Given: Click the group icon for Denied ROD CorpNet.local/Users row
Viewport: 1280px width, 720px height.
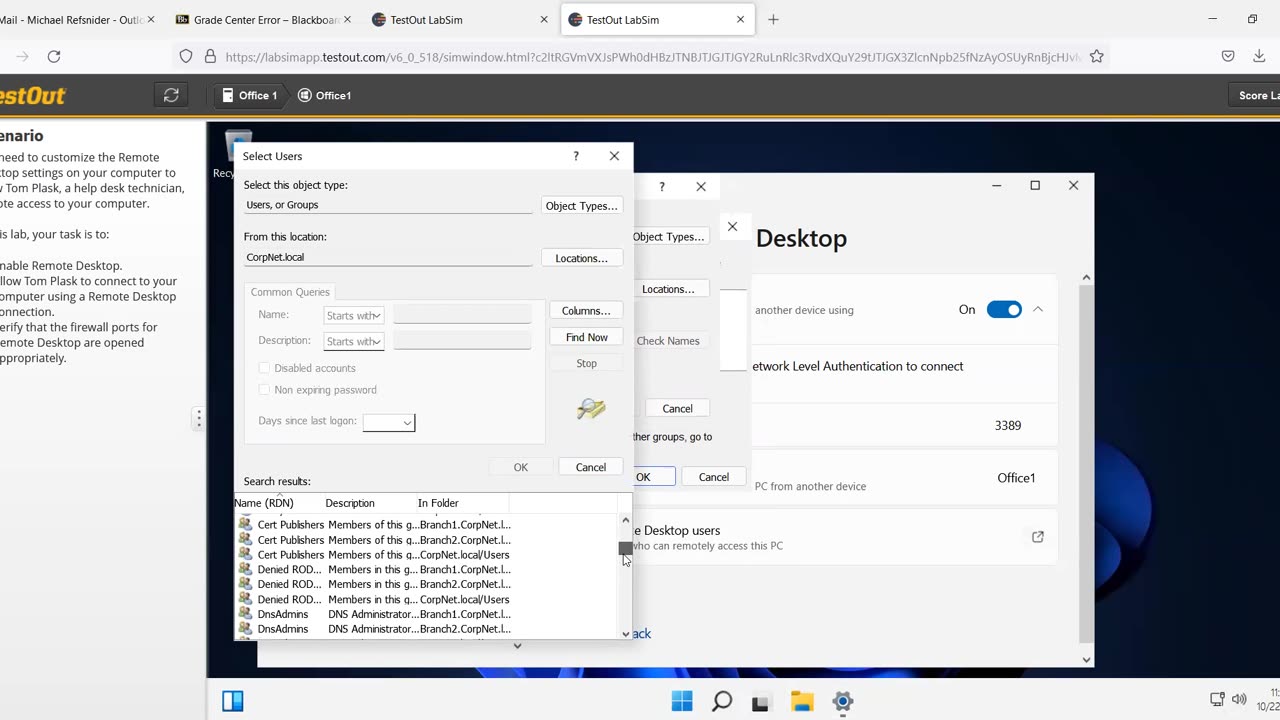Looking at the screenshot, I should click(245, 599).
